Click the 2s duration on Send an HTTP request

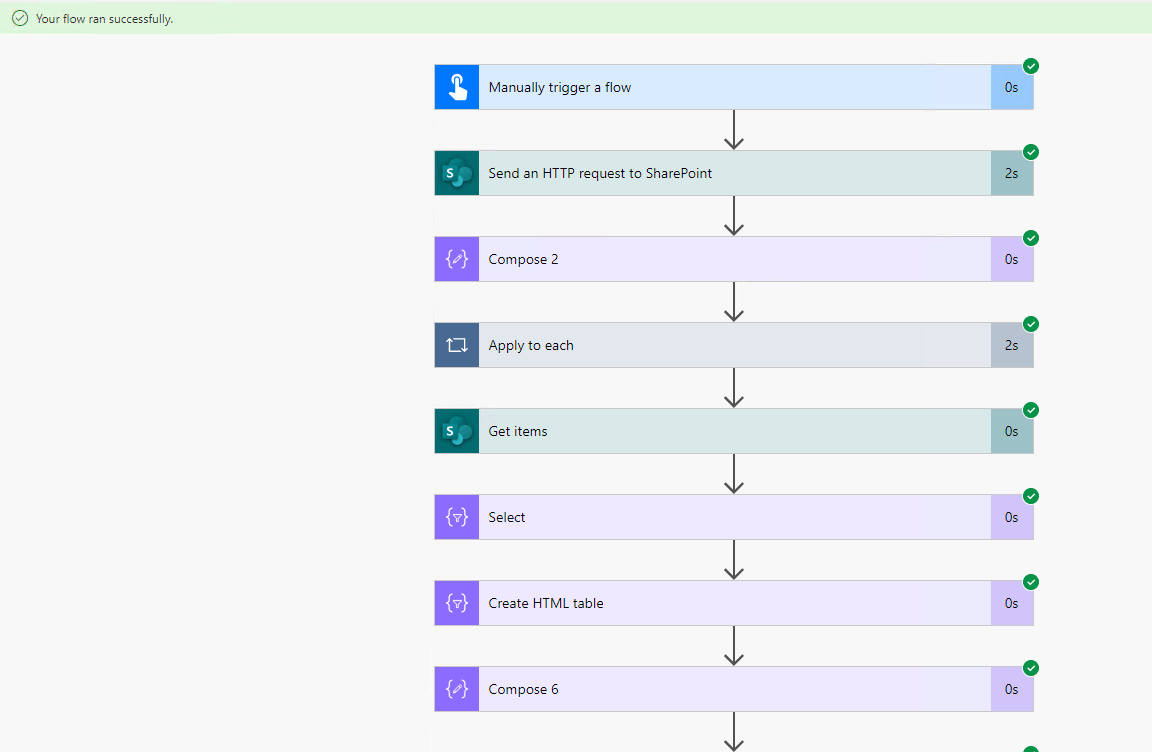coord(1012,173)
